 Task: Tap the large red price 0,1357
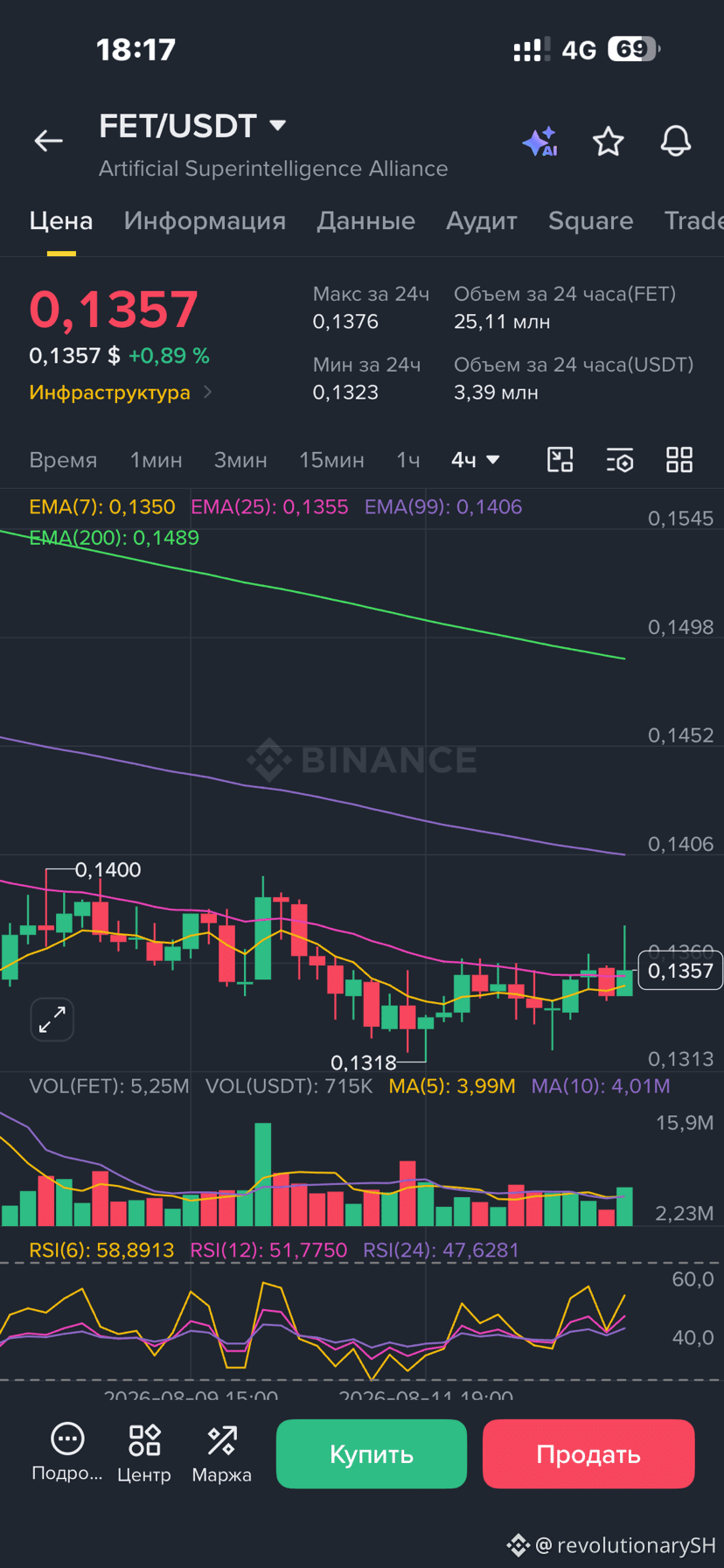114,310
